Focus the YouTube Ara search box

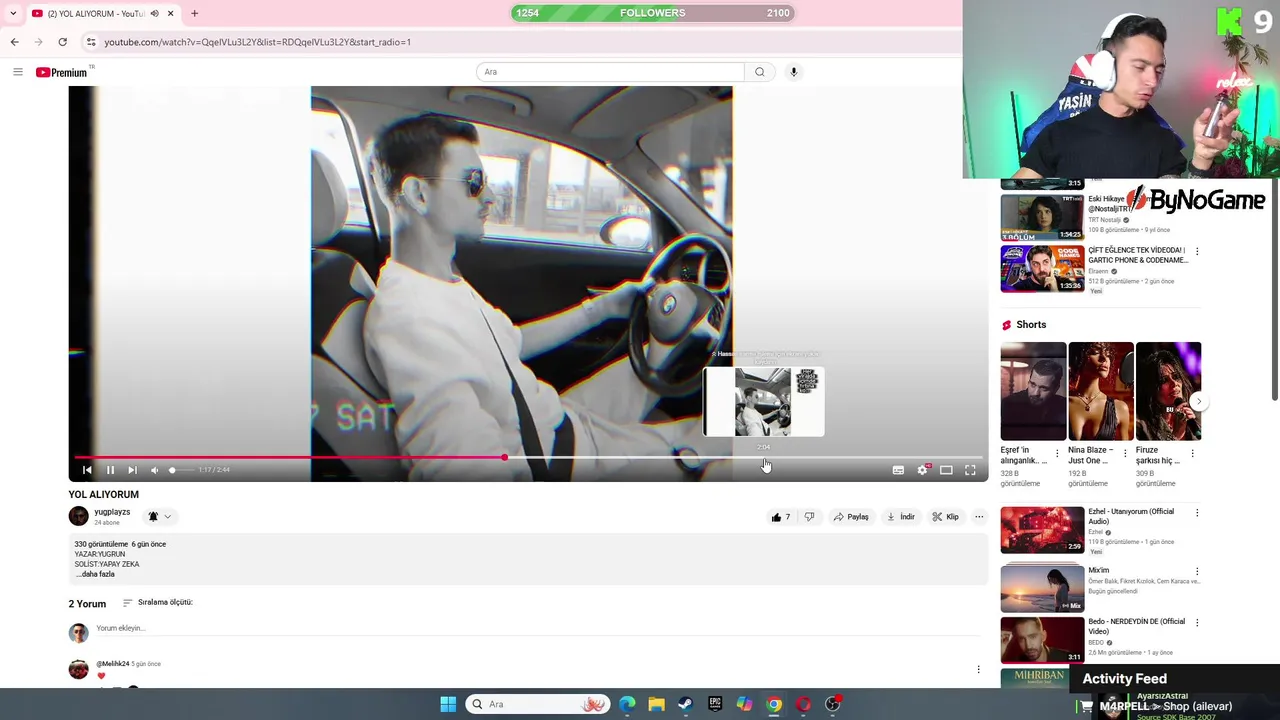(x=610, y=72)
